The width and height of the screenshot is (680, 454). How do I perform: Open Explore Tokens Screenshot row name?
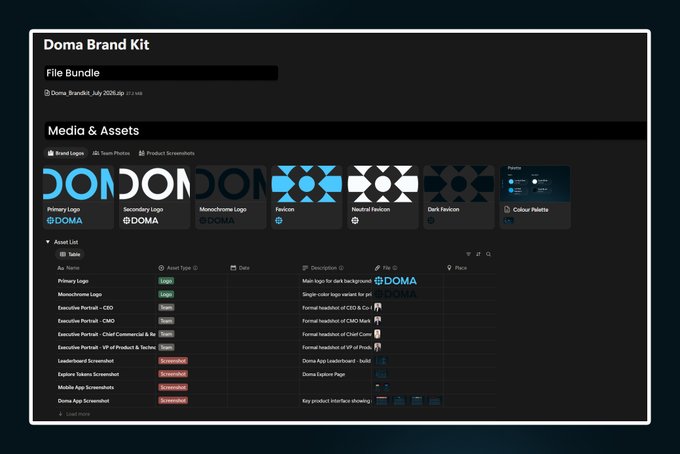tap(88, 374)
